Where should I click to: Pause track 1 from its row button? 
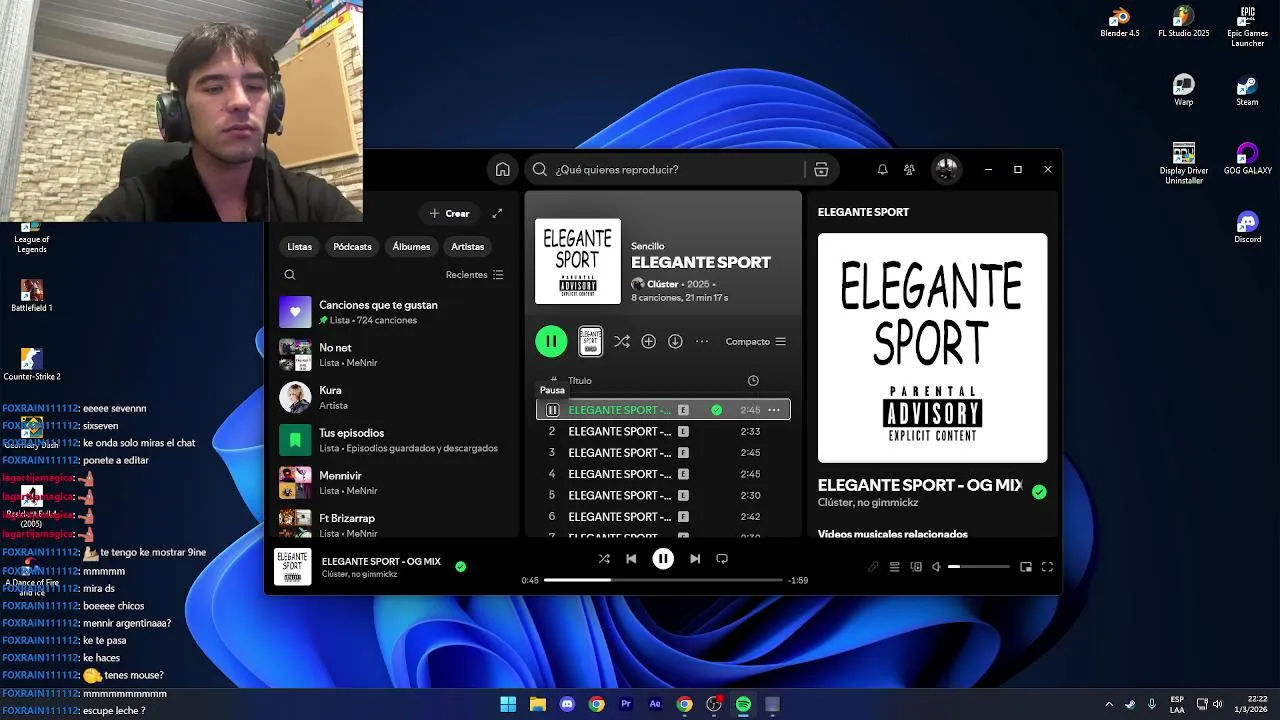(552, 410)
